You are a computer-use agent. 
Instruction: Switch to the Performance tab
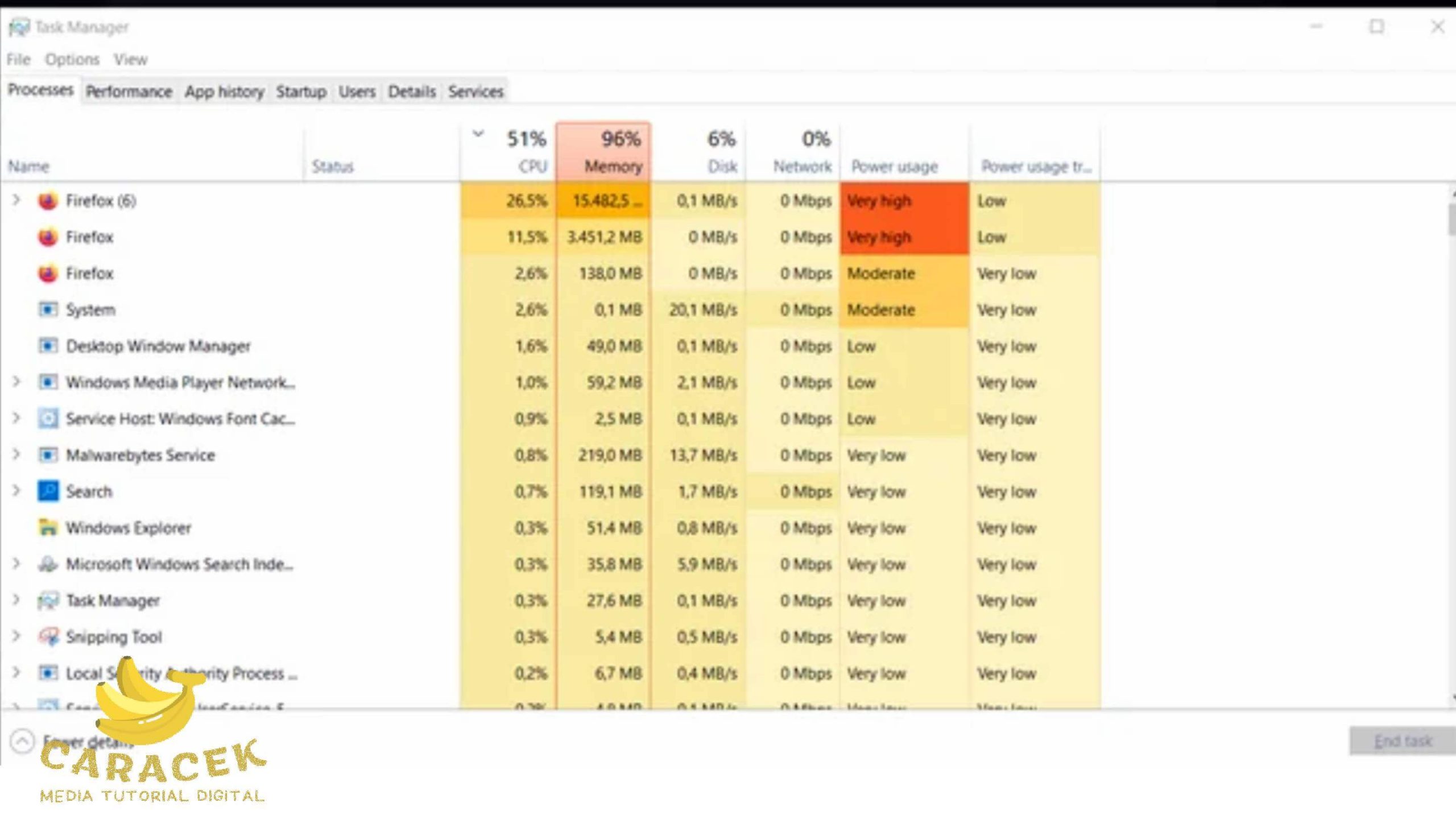(x=129, y=92)
